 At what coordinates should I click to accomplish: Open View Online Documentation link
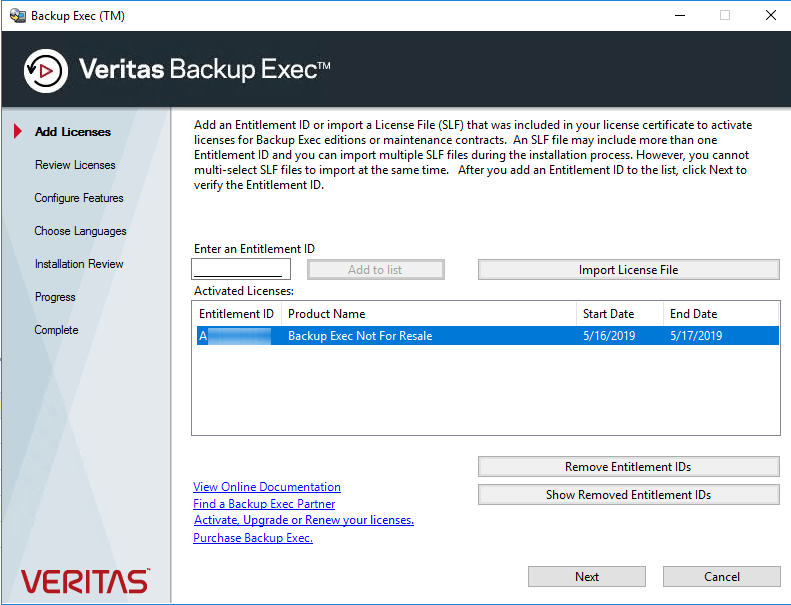click(x=267, y=487)
